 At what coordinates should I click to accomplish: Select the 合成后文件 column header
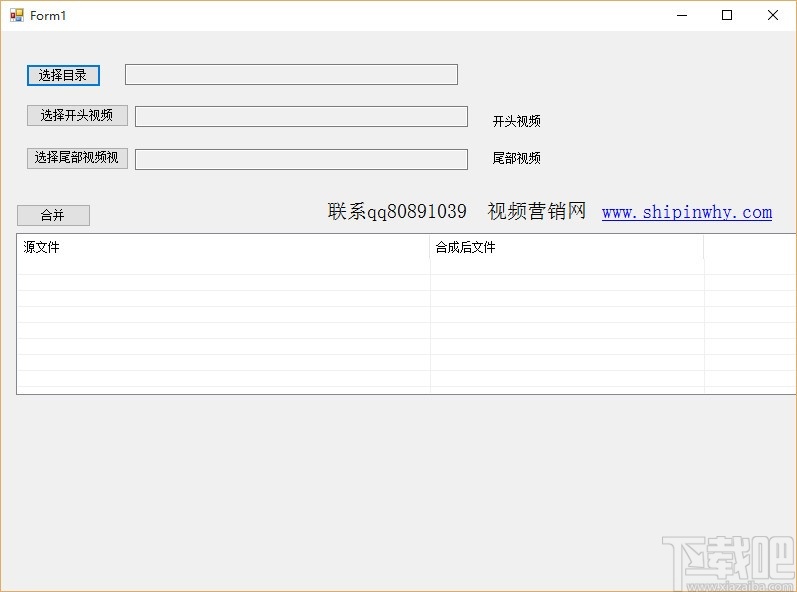567,247
